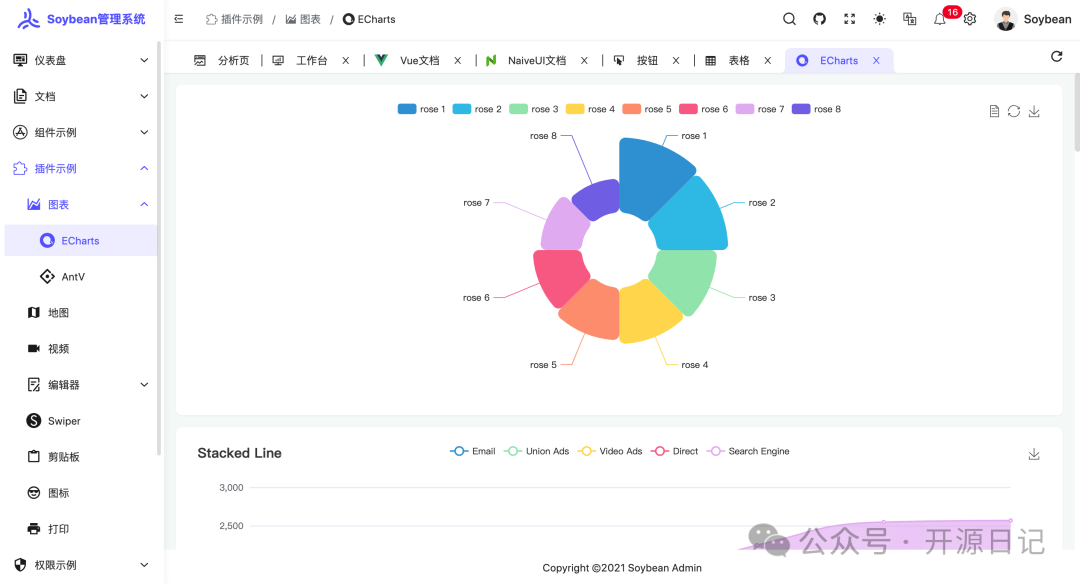Enter fullscreen mode via header icon
Image resolution: width=1080 pixels, height=585 pixels.
click(x=849, y=19)
